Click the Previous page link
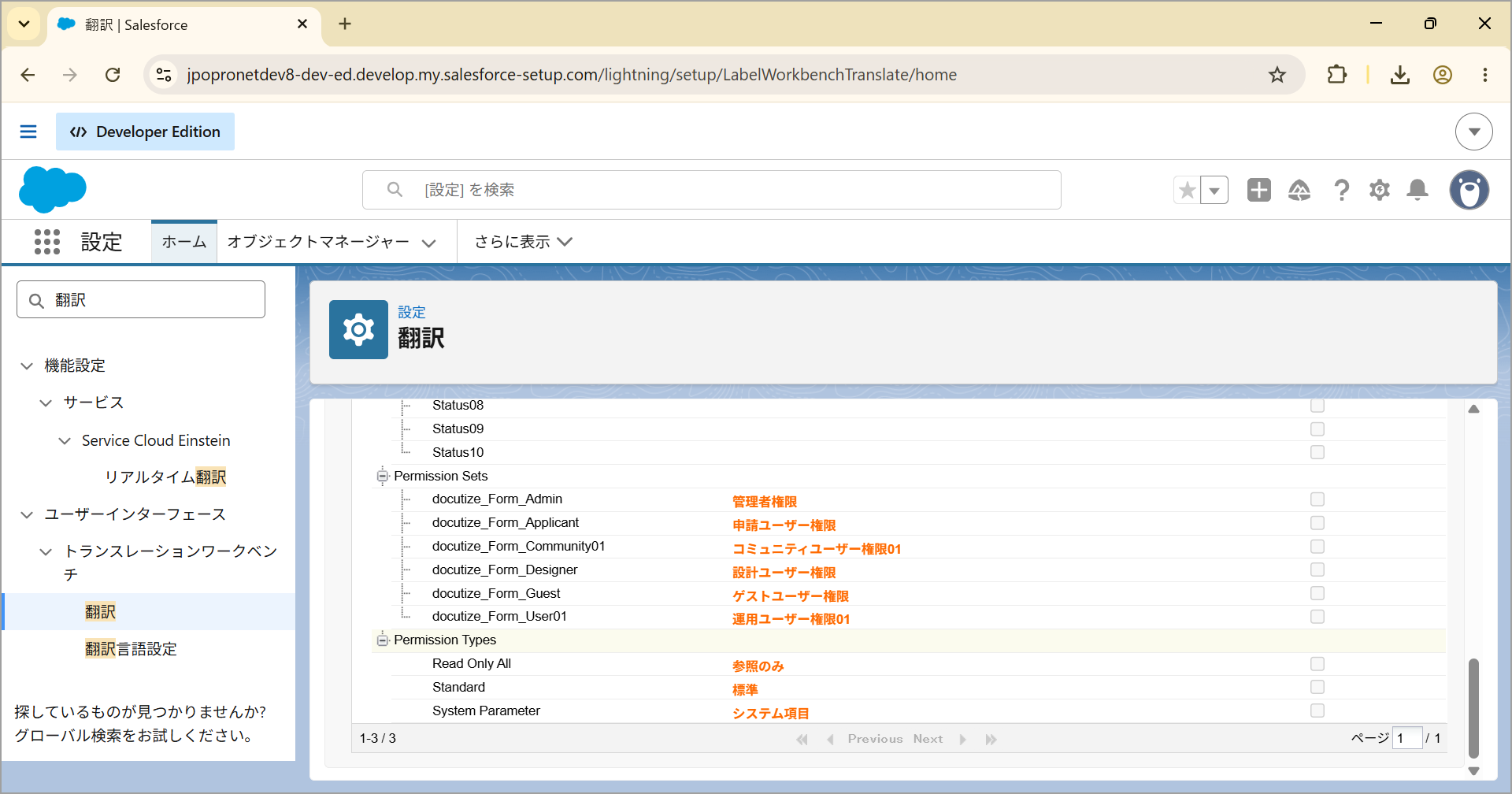This screenshot has width=1512, height=794. [875, 739]
